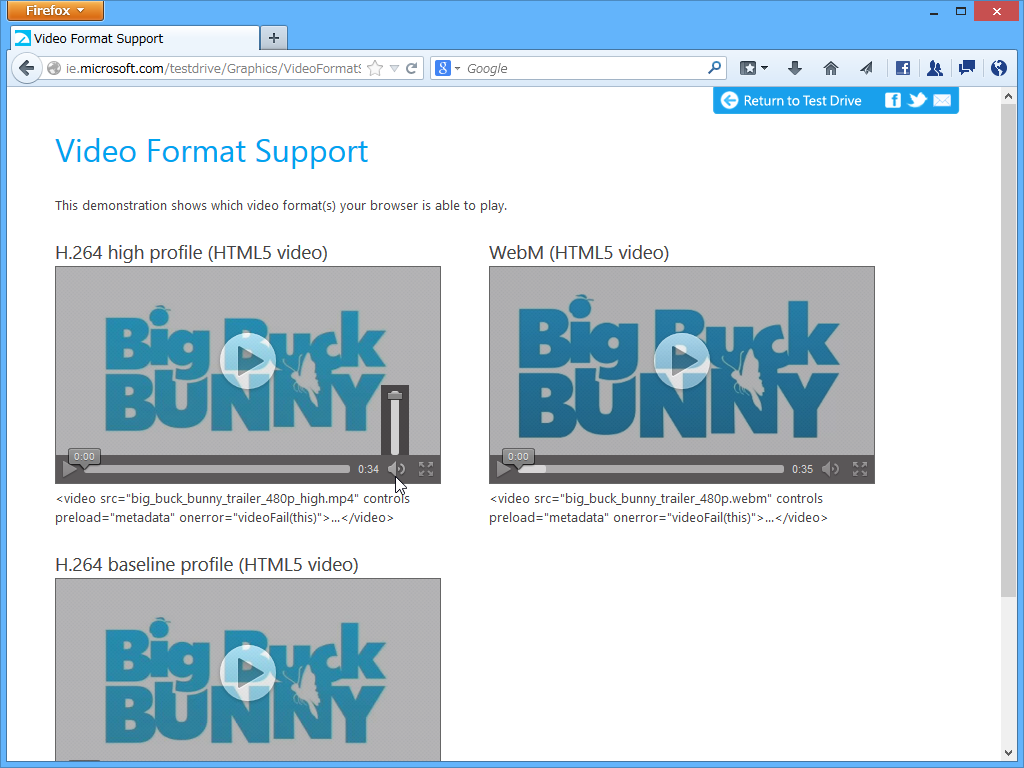Screen dimensions: 1024x768
Task: Share the page via the Facebook toolbar icon
Action: tap(902, 68)
